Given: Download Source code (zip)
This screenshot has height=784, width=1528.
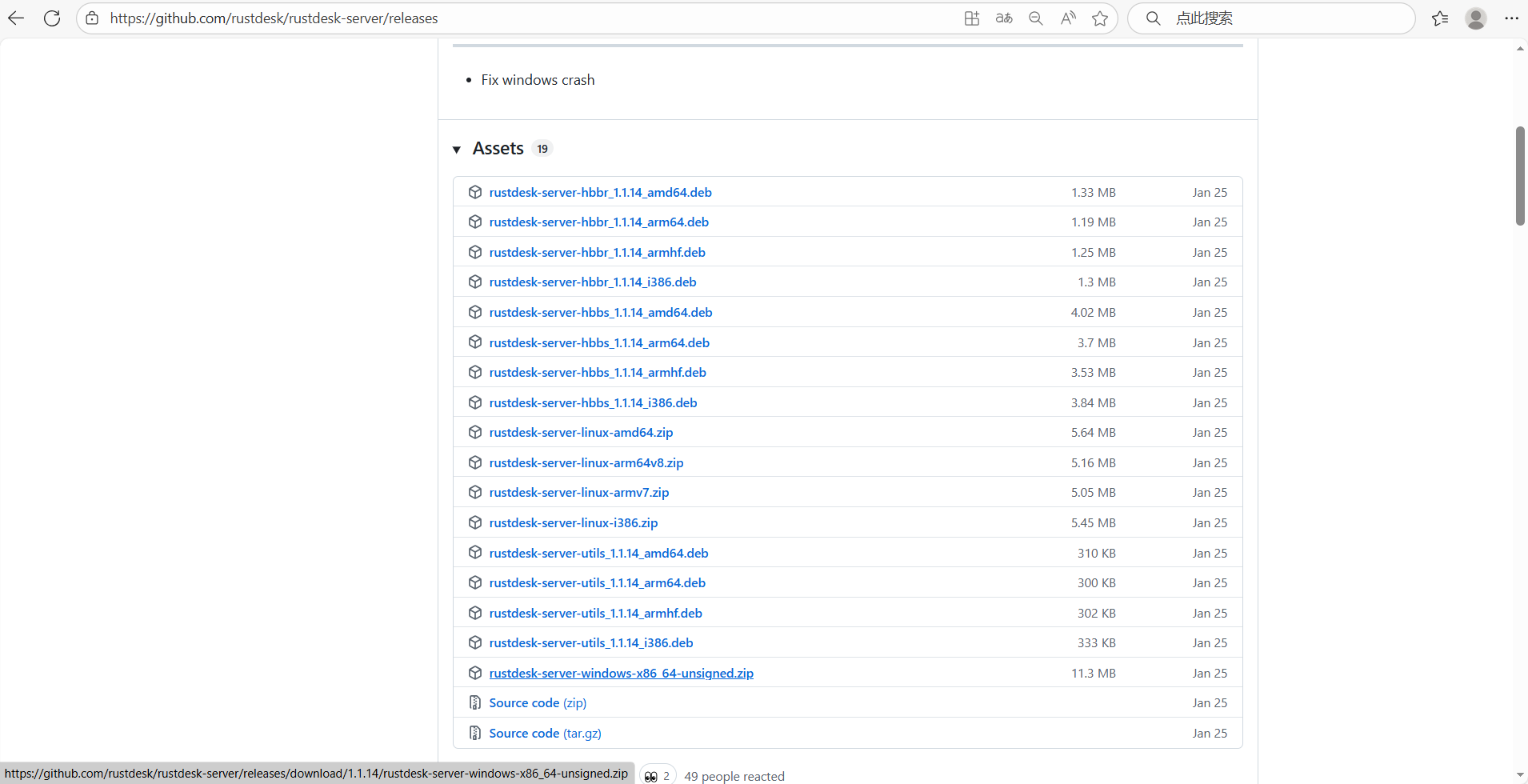Looking at the screenshot, I should click(x=538, y=703).
